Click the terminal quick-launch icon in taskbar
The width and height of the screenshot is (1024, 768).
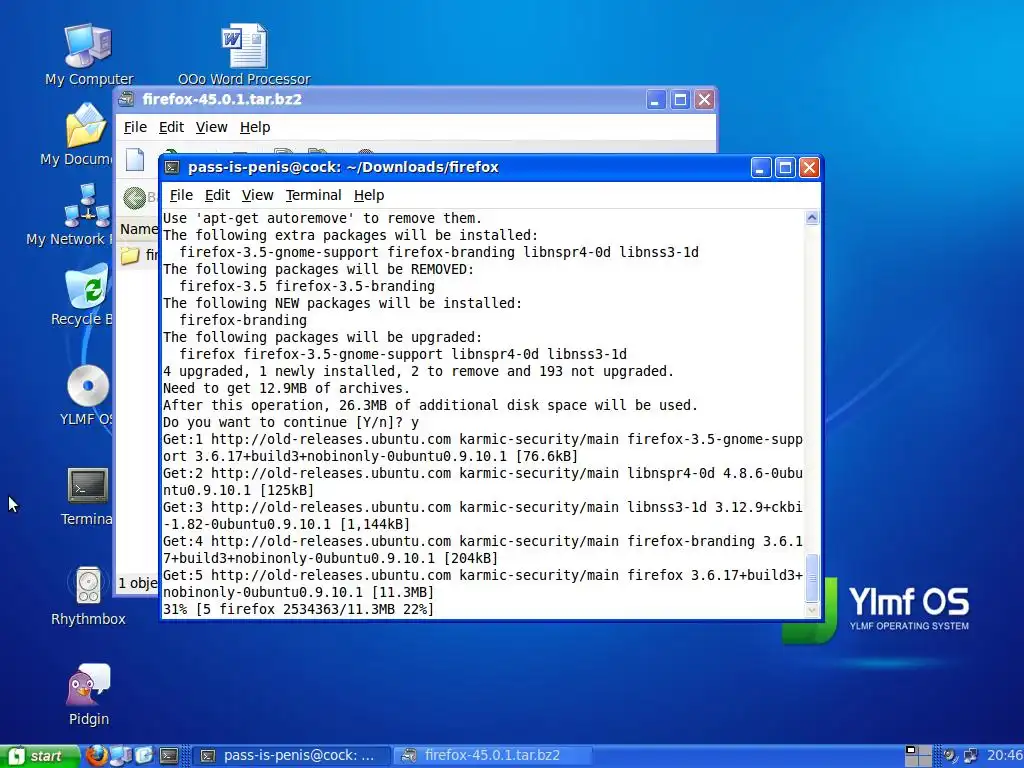pos(168,756)
